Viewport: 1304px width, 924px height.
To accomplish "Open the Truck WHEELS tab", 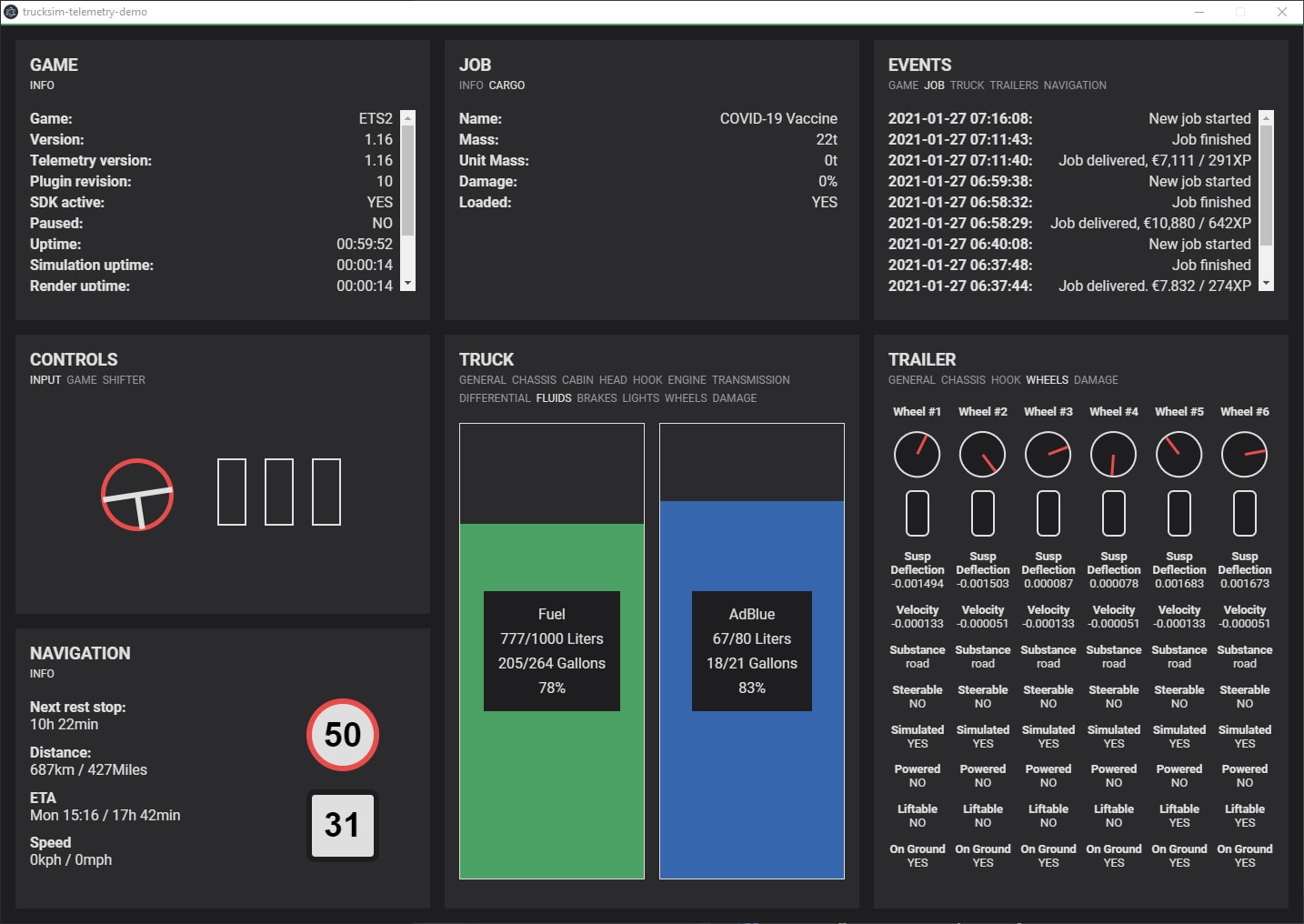I will click(686, 398).
